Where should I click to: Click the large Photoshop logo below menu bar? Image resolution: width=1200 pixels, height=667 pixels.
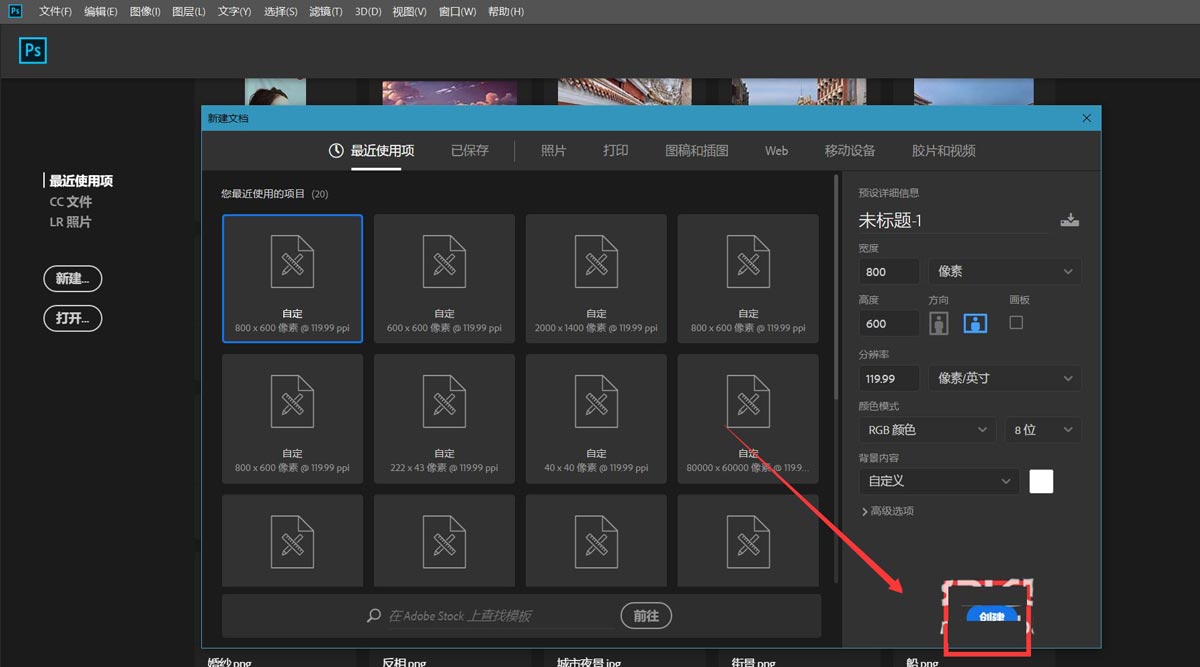click(33, 51)
